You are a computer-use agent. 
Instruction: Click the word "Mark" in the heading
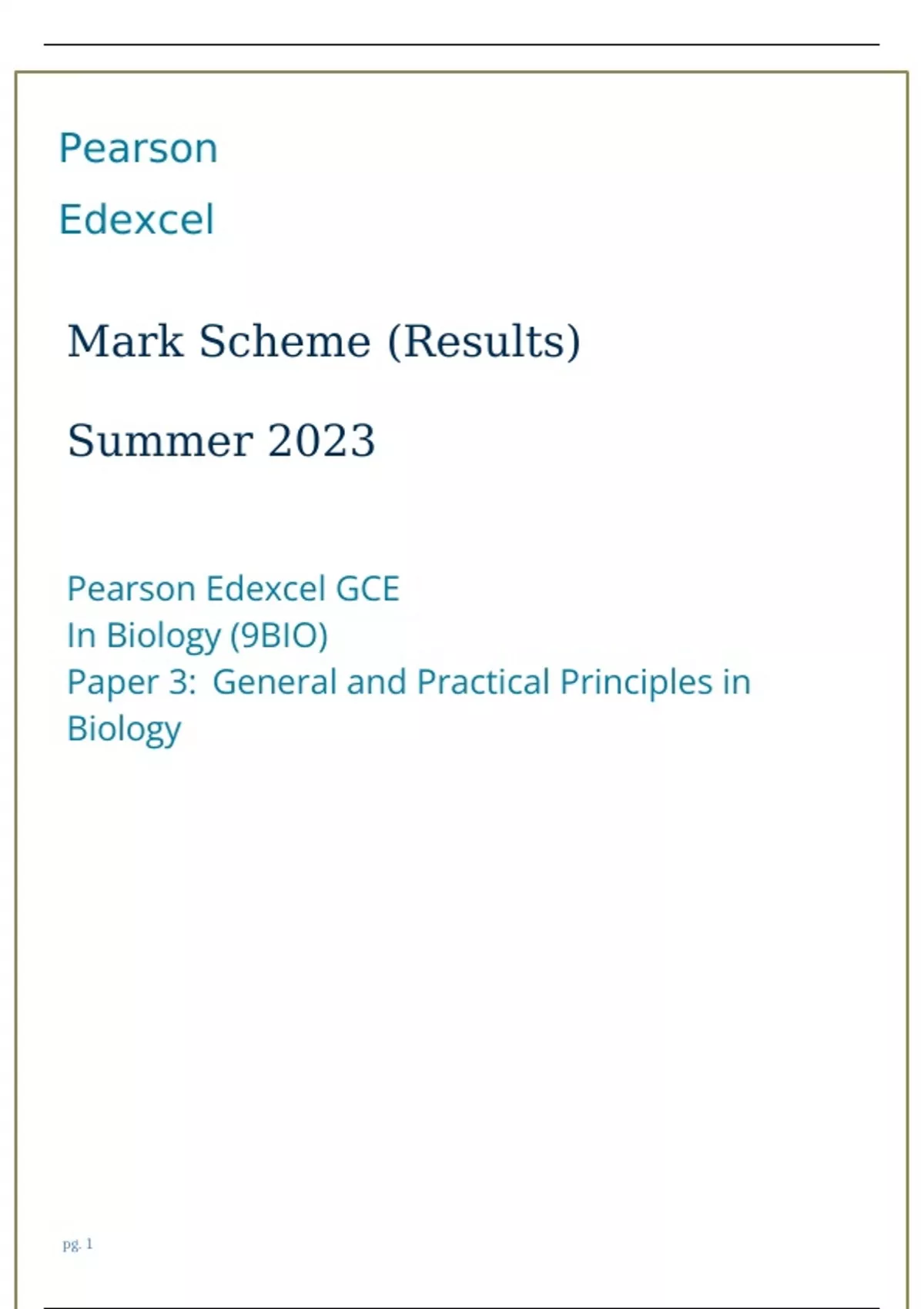[125, 341]
